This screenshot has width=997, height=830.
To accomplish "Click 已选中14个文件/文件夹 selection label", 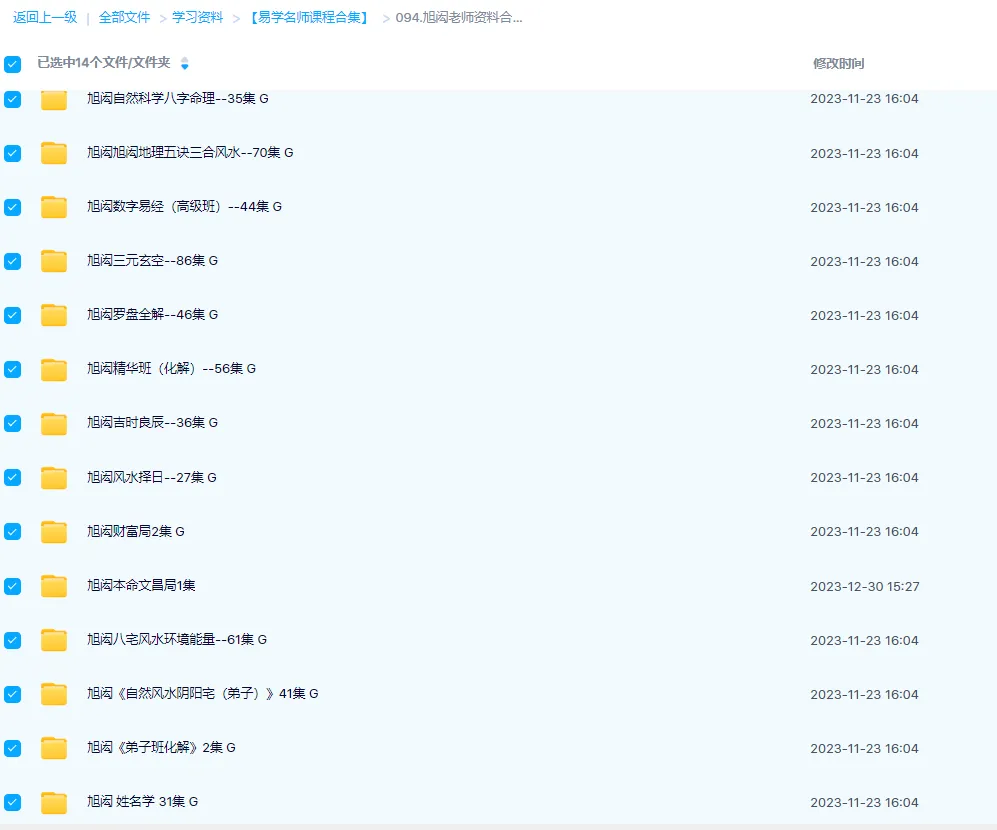I will pos(104,63).
